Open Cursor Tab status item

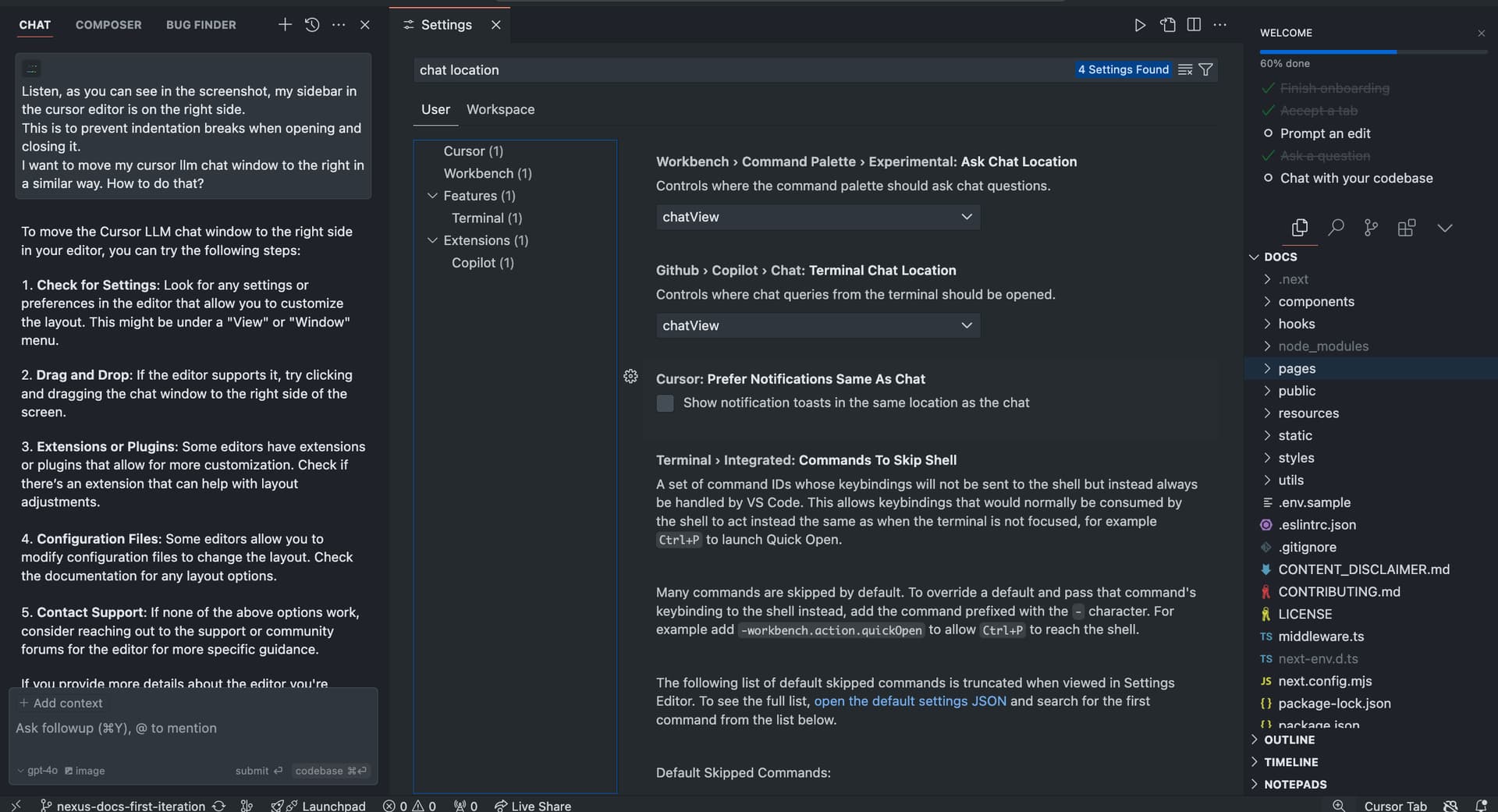[1395, 806]
